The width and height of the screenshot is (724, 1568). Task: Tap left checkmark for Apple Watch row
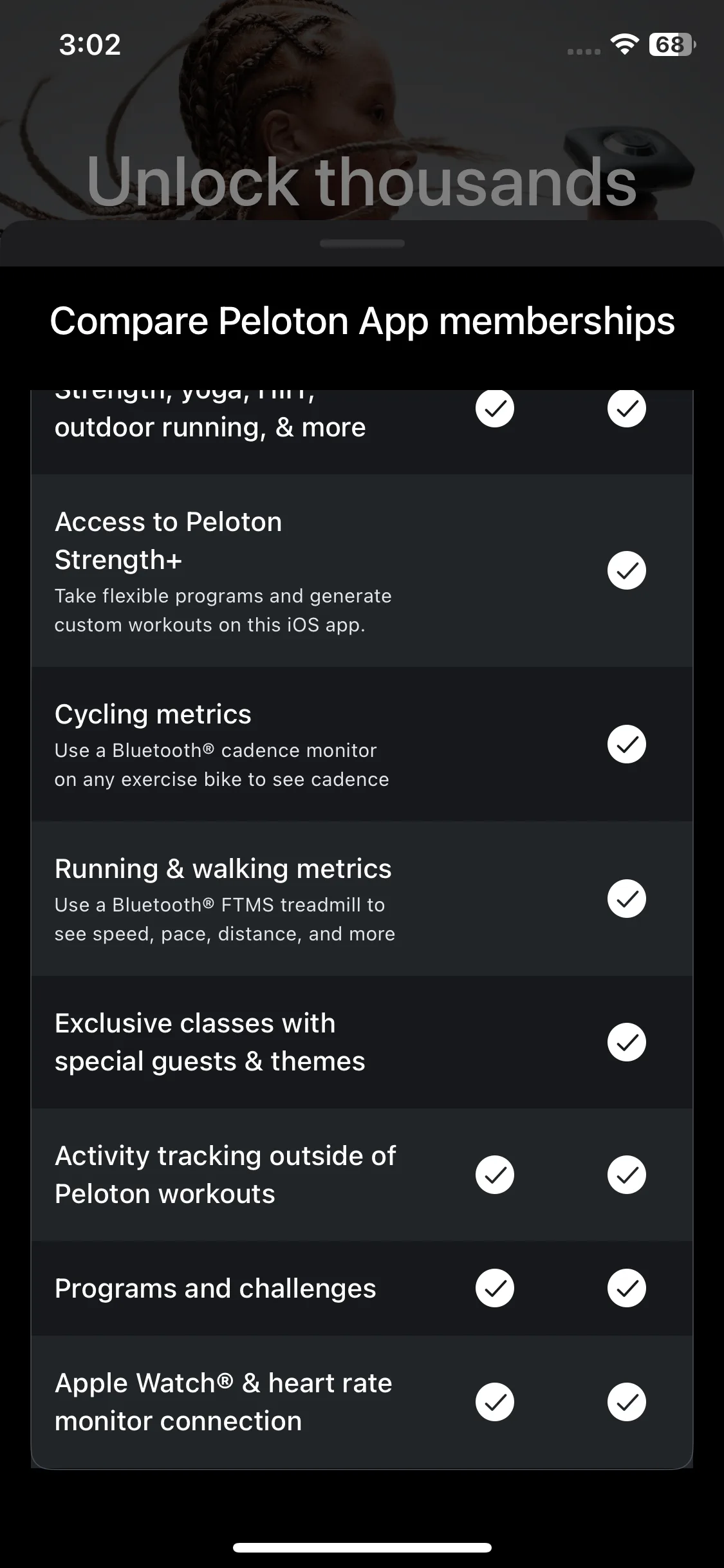coord(494,1401)
